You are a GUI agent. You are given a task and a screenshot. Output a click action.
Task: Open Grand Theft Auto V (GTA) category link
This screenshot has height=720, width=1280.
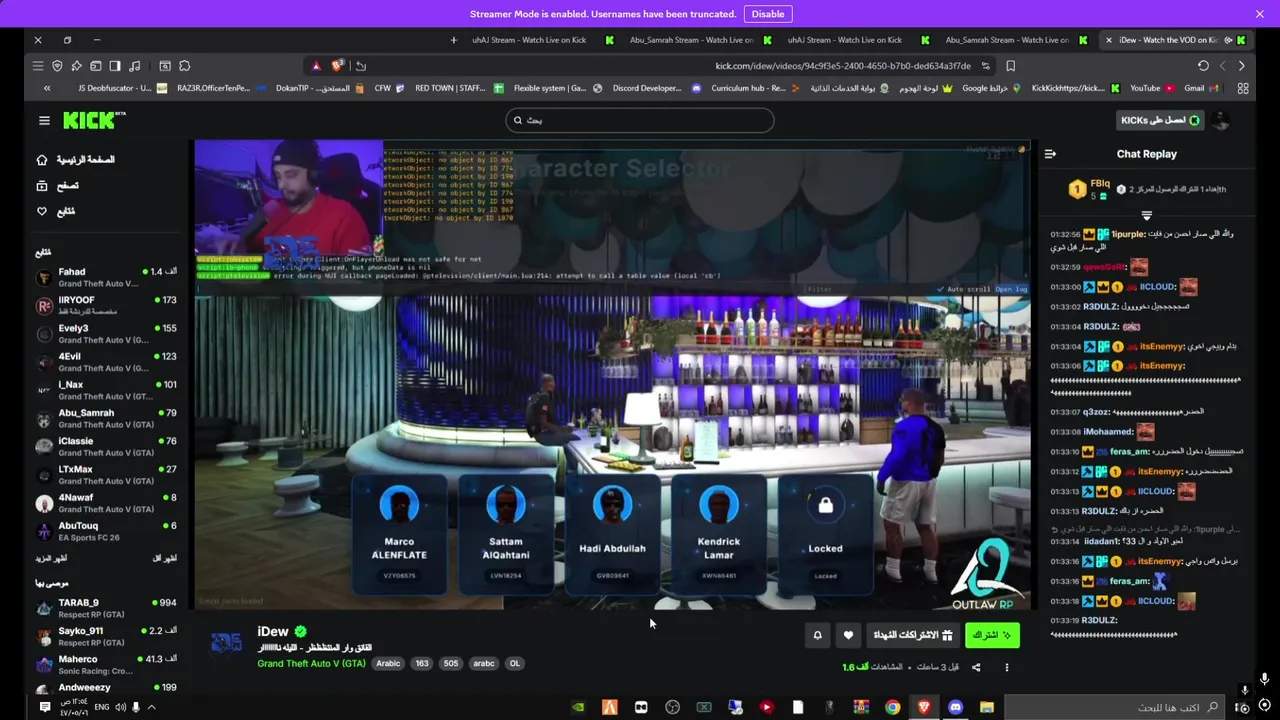[x=311, y=663]
